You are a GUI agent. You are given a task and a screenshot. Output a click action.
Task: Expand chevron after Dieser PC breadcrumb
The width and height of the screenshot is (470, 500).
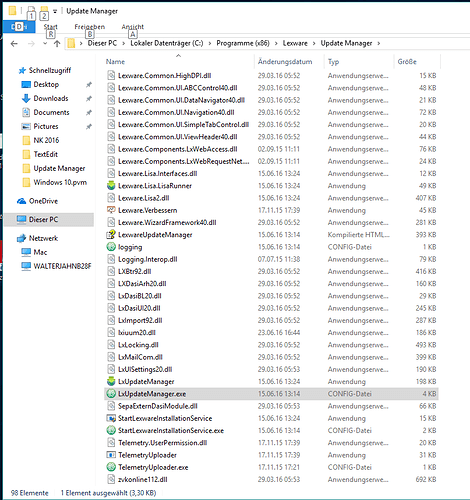coord(124,43)
